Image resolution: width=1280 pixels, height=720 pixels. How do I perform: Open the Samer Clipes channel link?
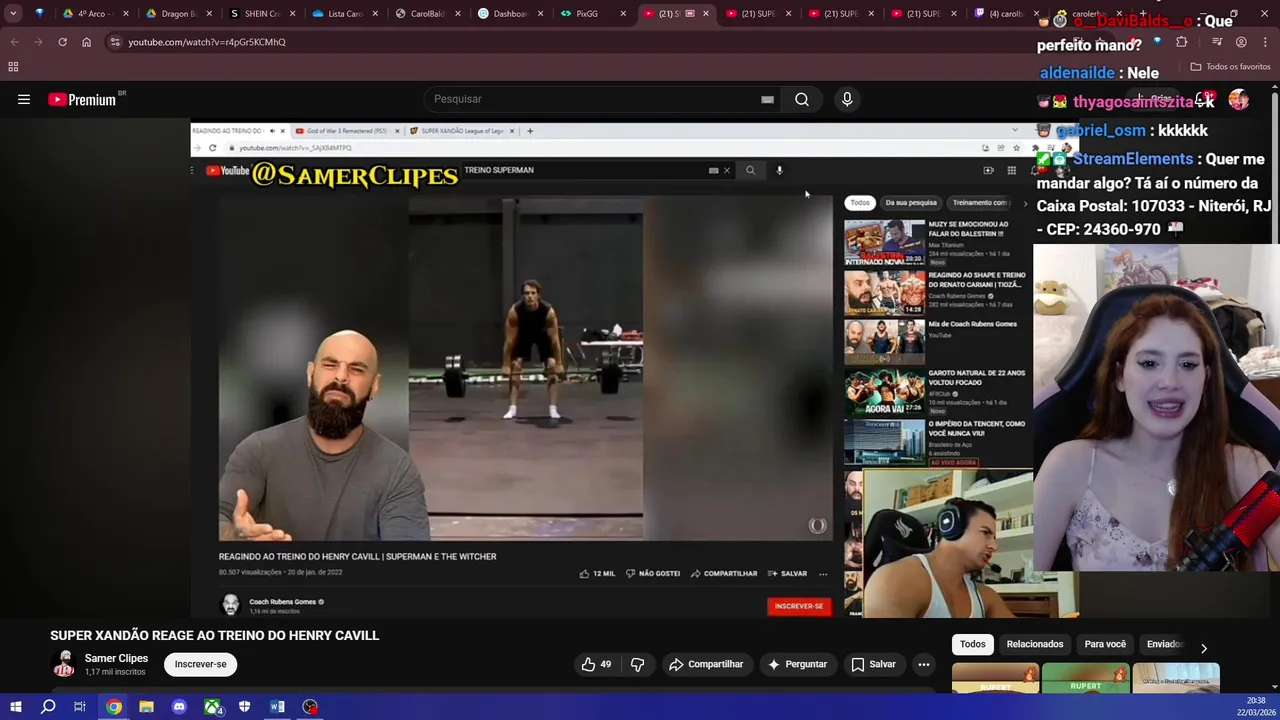coord(116,658)
